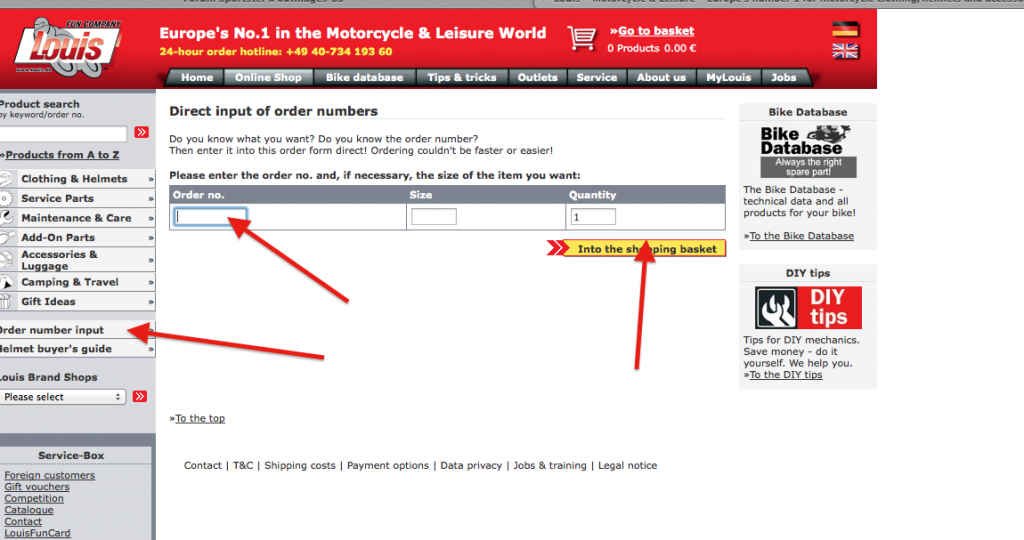This screenshot has height=540, width=1024.
Task: Open Data privacy footer link
Action: (471, 466)
